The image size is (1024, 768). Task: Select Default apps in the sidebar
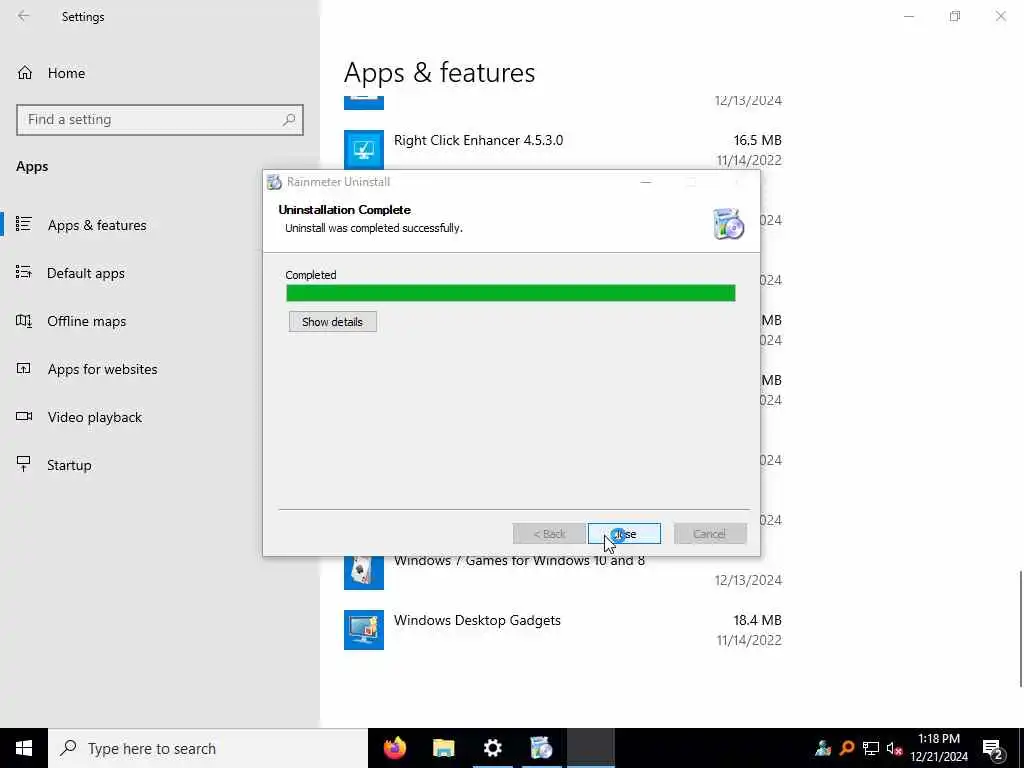[86, 273]
